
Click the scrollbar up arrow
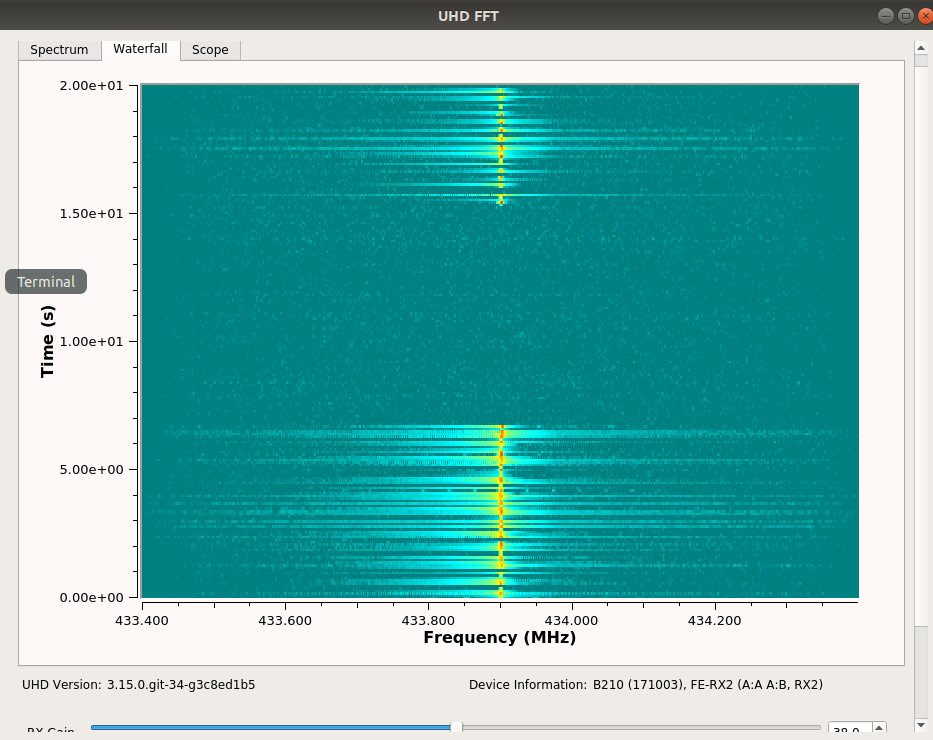(921, 46)
